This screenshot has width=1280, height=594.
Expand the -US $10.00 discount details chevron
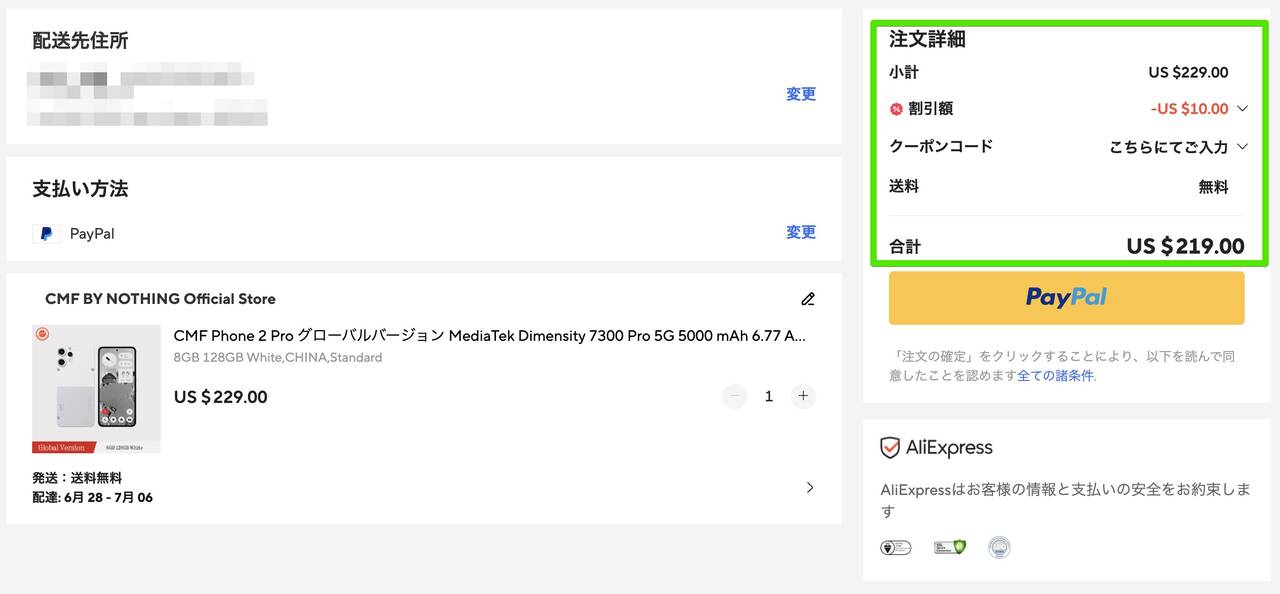pyautogui.click(x=1243, y=109)
